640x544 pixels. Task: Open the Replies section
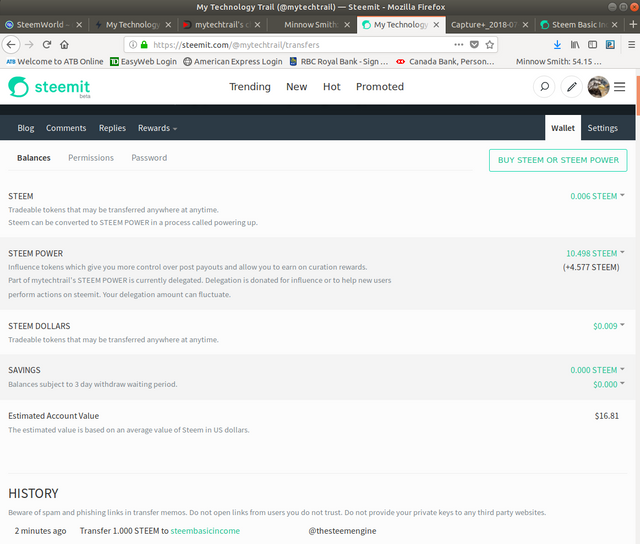pyautogui.click(x=112, y=128)
